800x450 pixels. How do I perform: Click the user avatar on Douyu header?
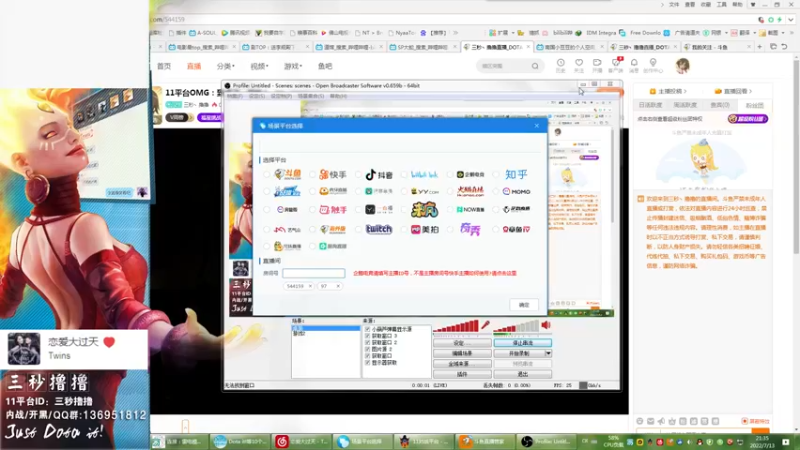click(x=682, y=66)
